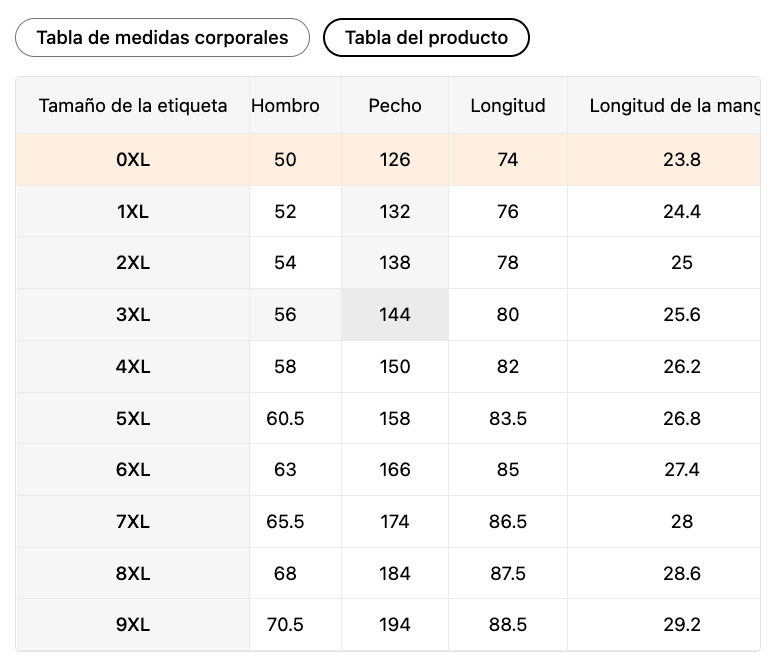The image size is (776, 668).
Task: Select the 8XL size row
Action: coord(388,573)
